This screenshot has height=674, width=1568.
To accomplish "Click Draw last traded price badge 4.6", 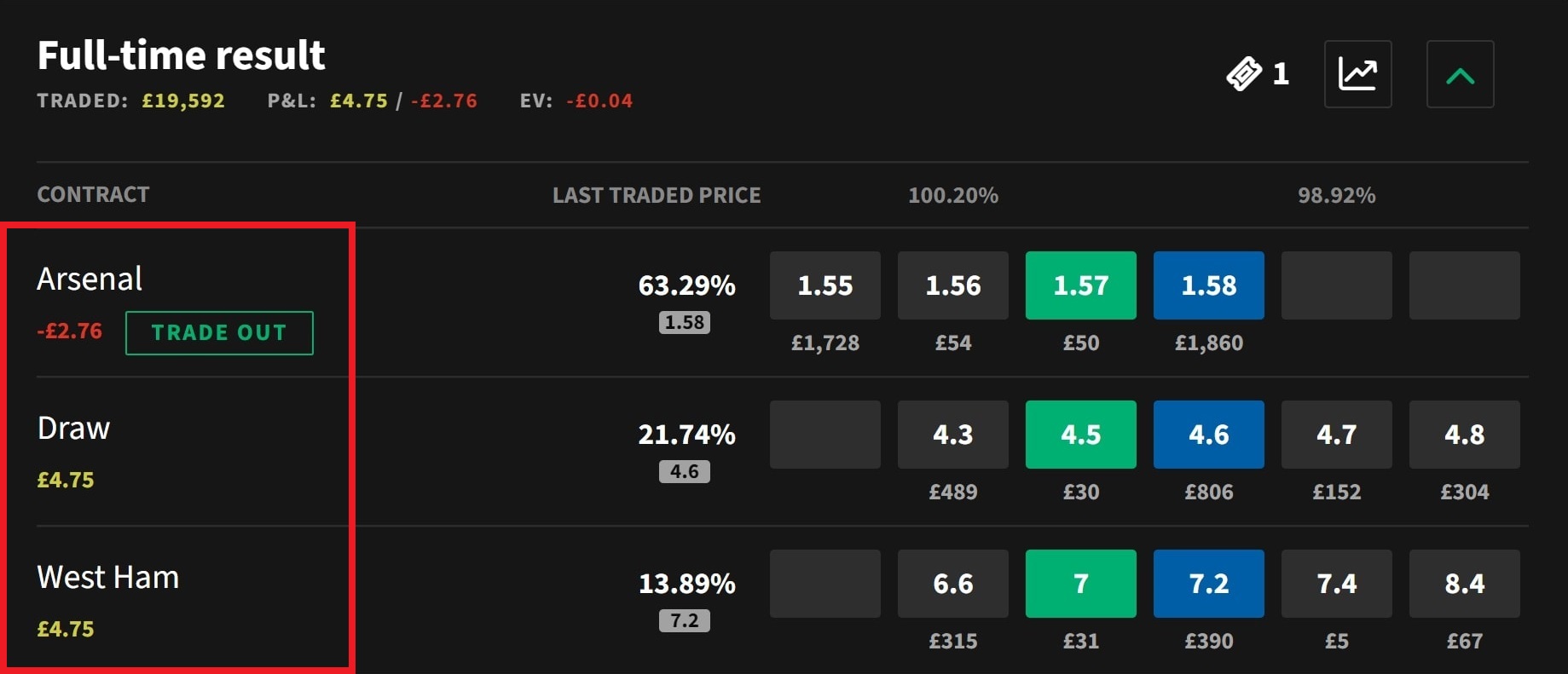I will pyautogui.click(x=684, y=471).
